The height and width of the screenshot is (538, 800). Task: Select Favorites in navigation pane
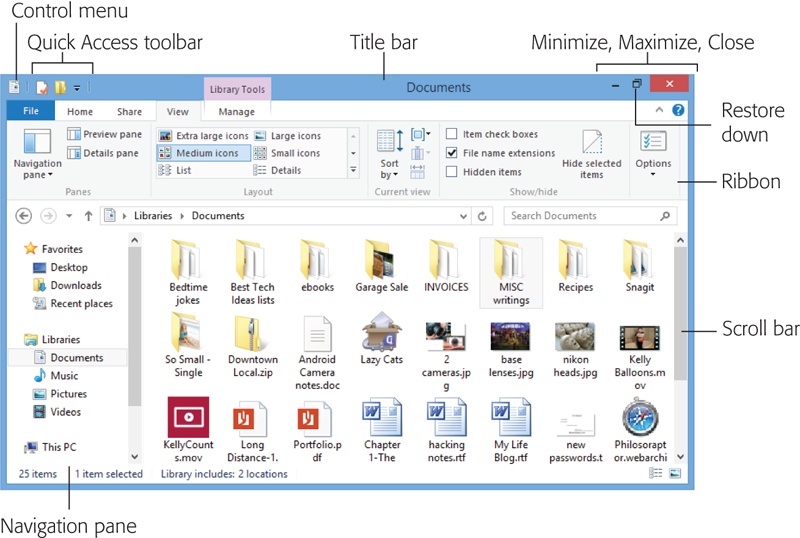tap(54, 249)
